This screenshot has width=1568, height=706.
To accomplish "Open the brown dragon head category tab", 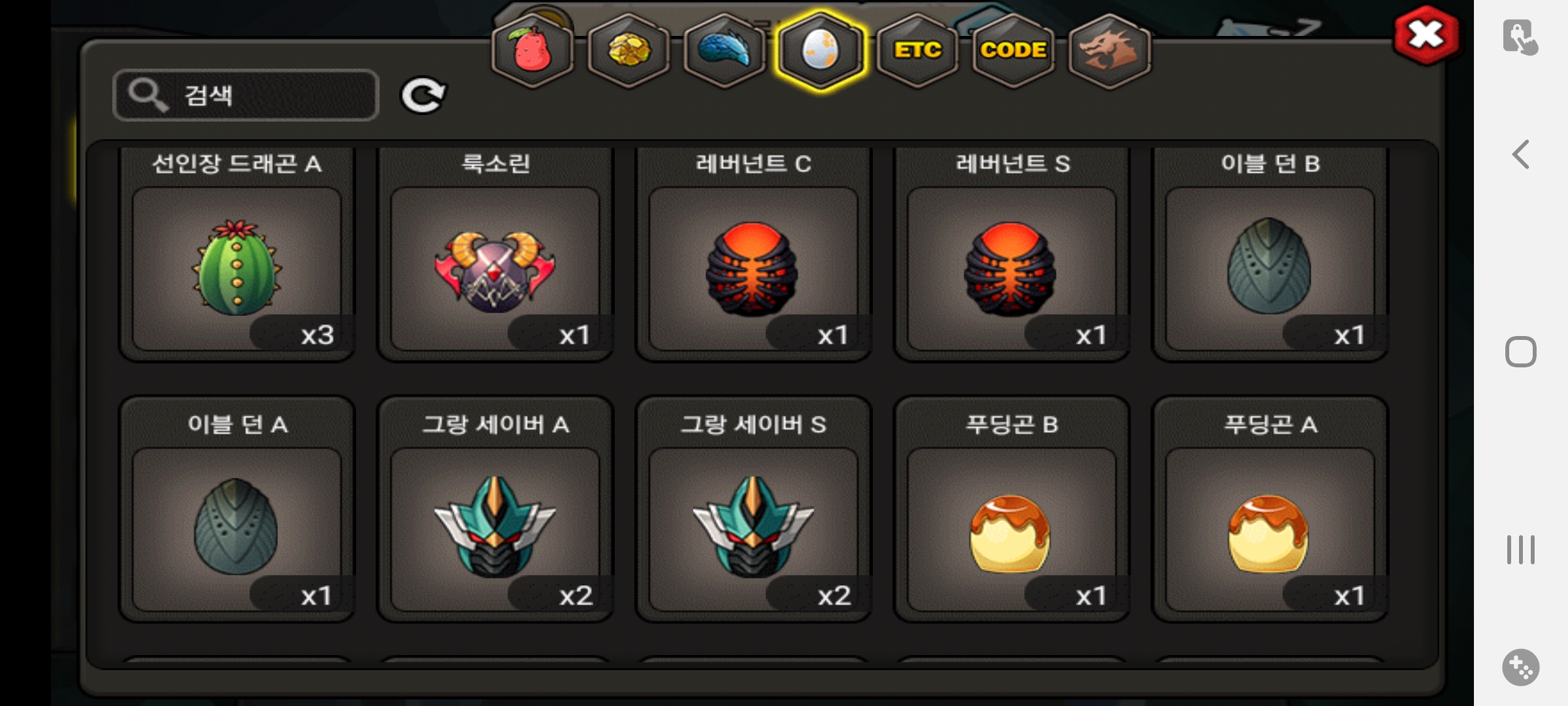I will coord(1109,50).
